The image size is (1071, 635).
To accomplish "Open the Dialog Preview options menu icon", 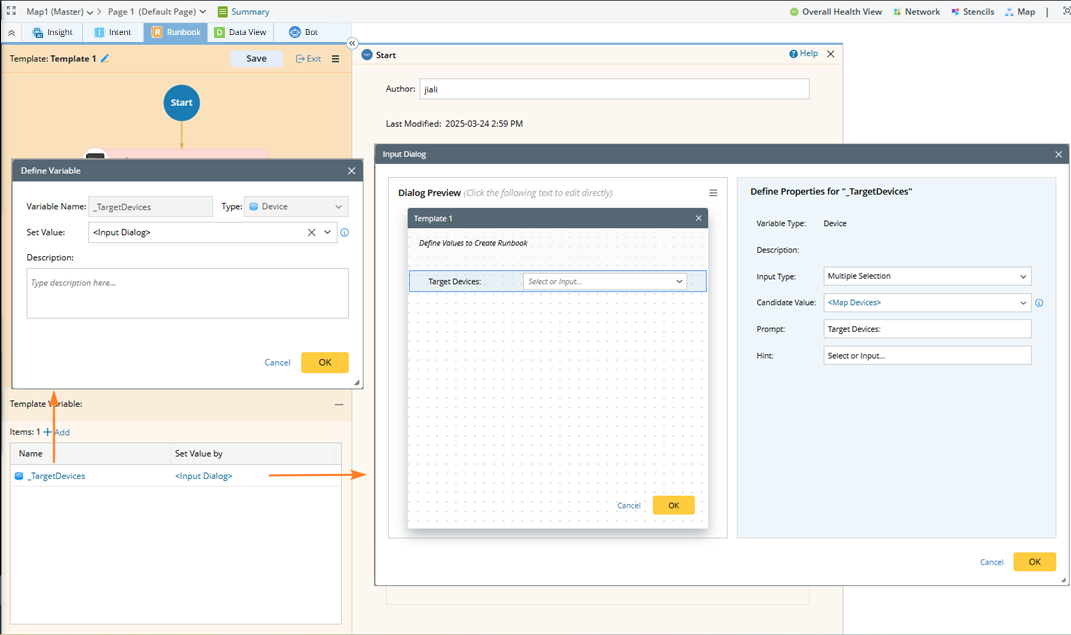I will [x=713, y=193].
